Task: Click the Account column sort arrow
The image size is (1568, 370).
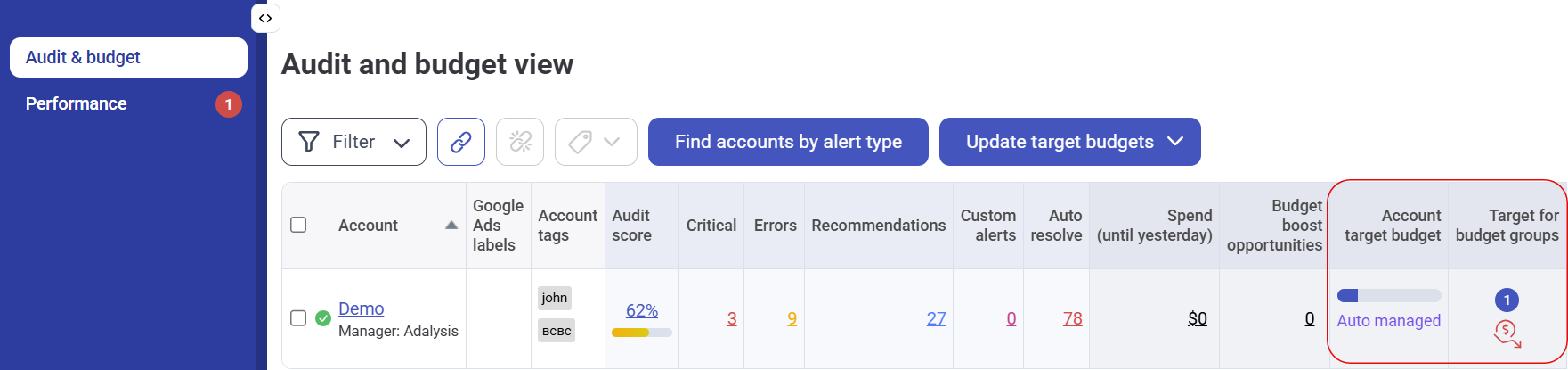Action: click(x=451, y=226)
